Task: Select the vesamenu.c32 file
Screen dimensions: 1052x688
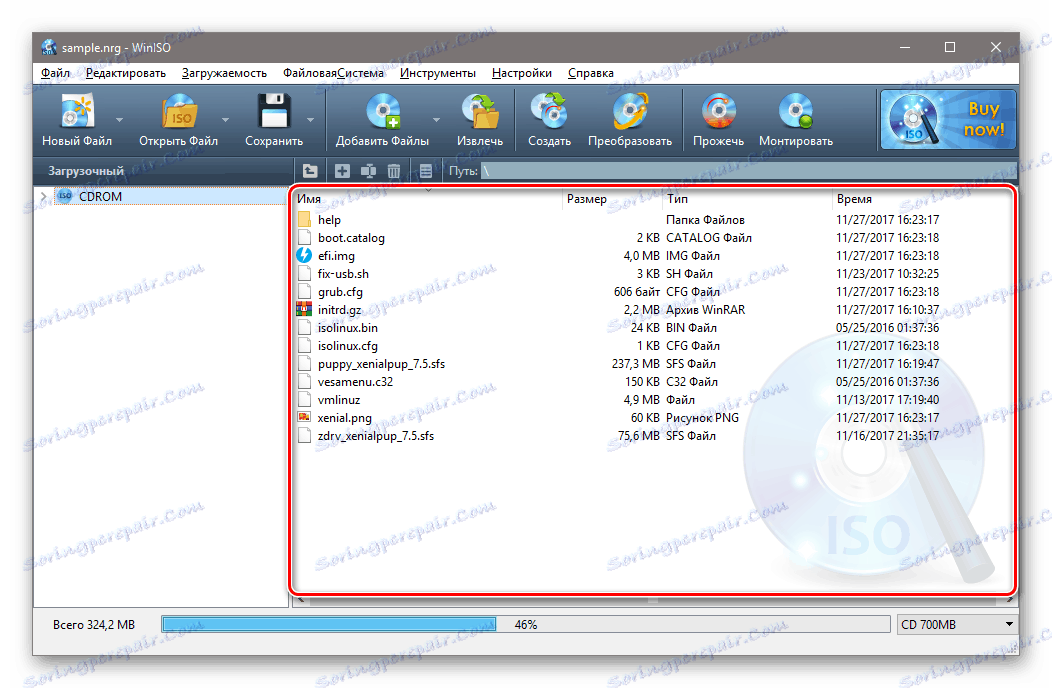Action: 355,382
